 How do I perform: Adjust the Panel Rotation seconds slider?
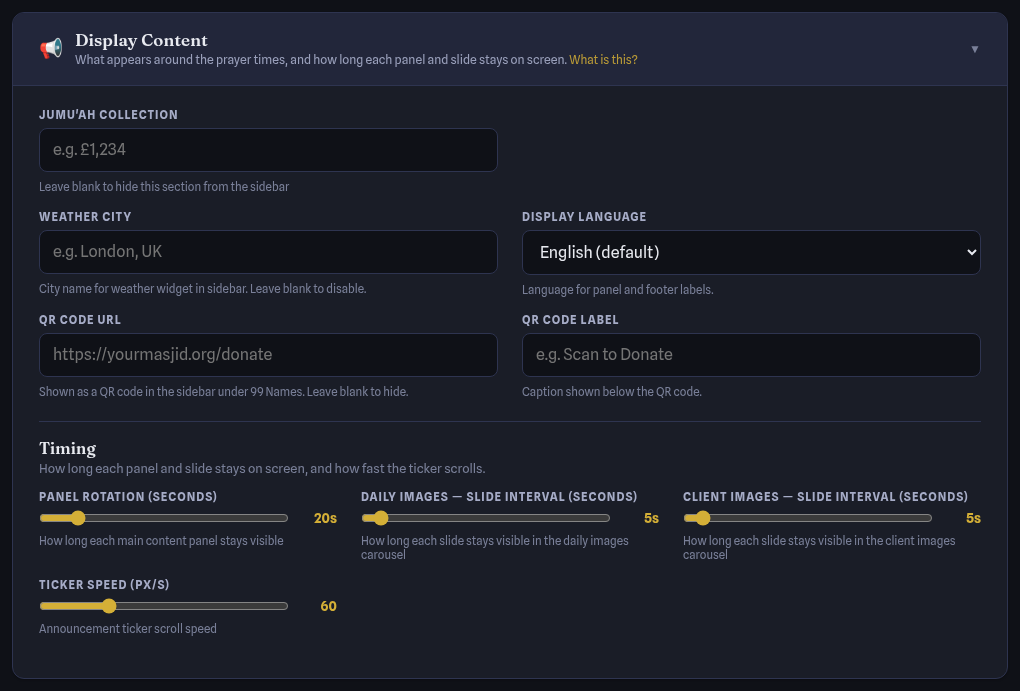click(163, 518)
